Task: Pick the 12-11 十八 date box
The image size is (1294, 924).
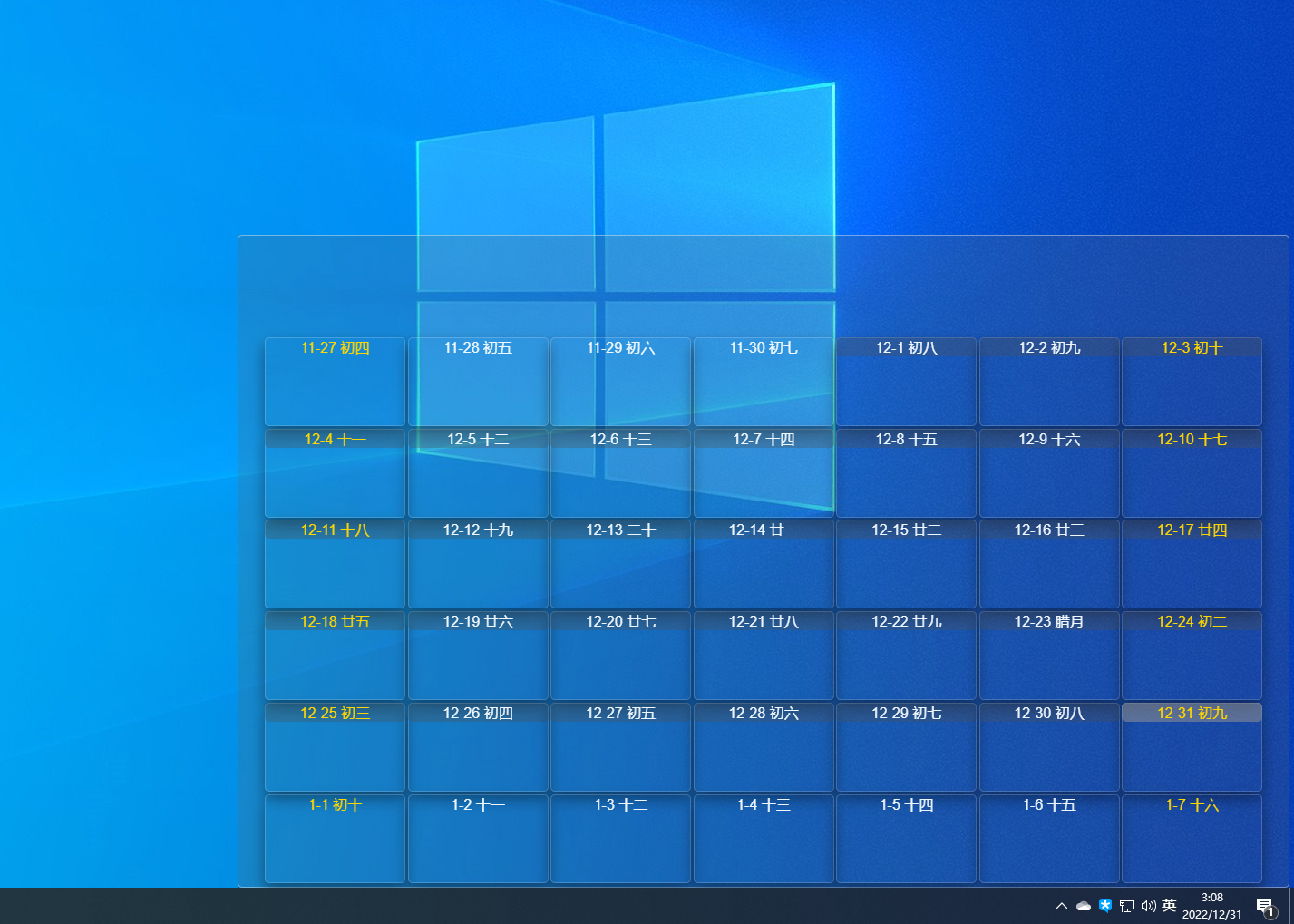Action: point(335,564)
